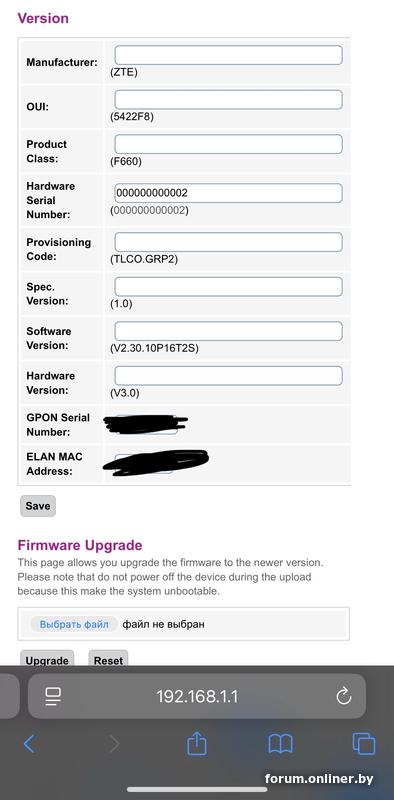
Task: Click the Upgrade button
Action: click(47, 659)
